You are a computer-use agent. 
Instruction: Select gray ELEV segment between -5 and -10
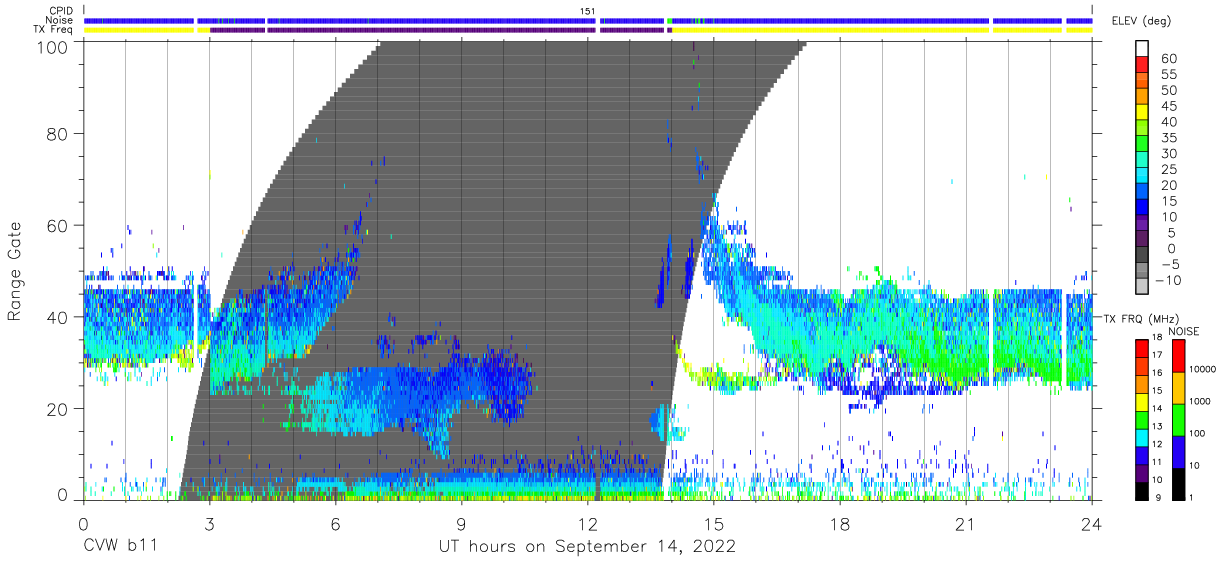[1142, 272]
